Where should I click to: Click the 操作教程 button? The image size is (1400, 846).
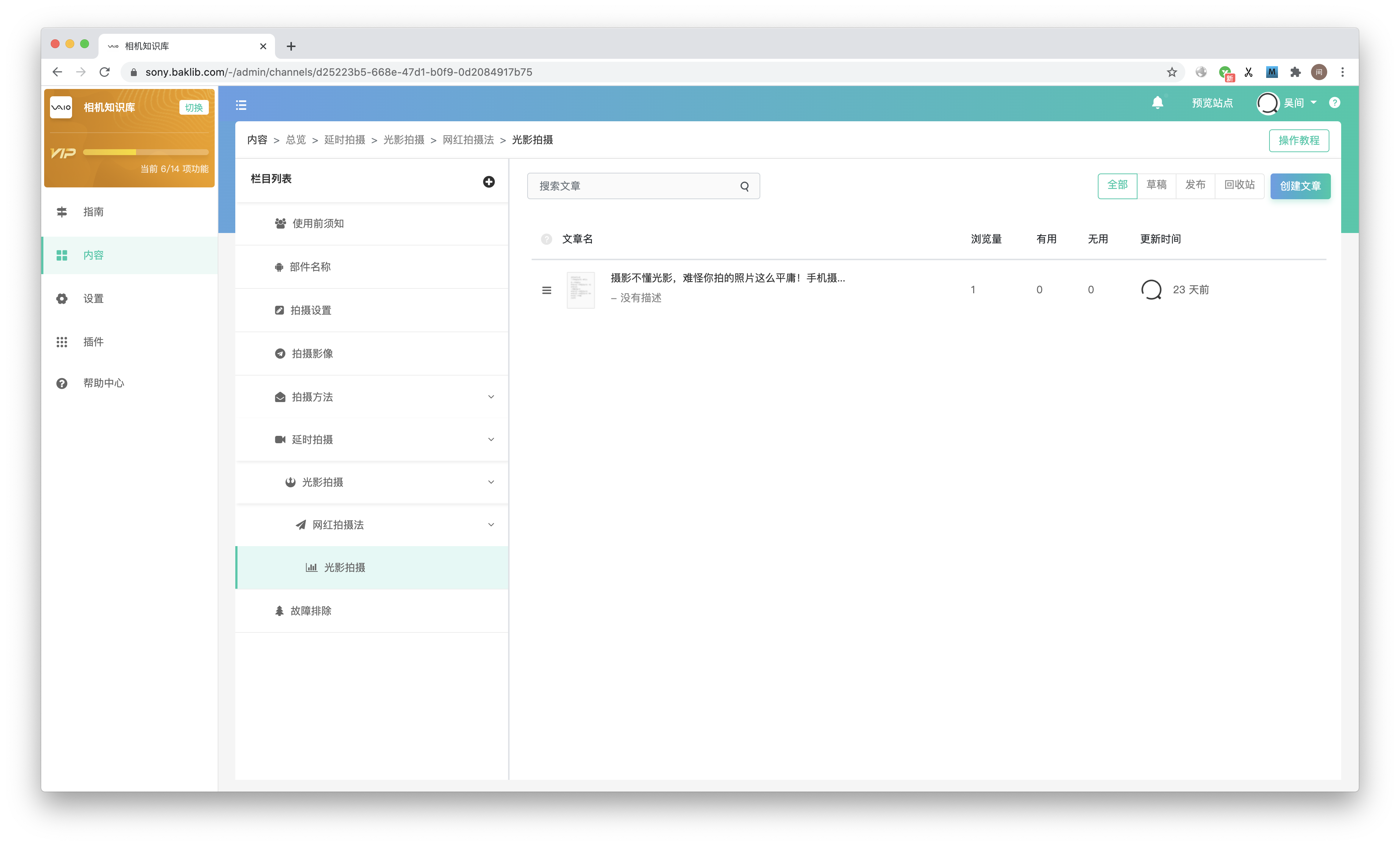point(1299,140)
